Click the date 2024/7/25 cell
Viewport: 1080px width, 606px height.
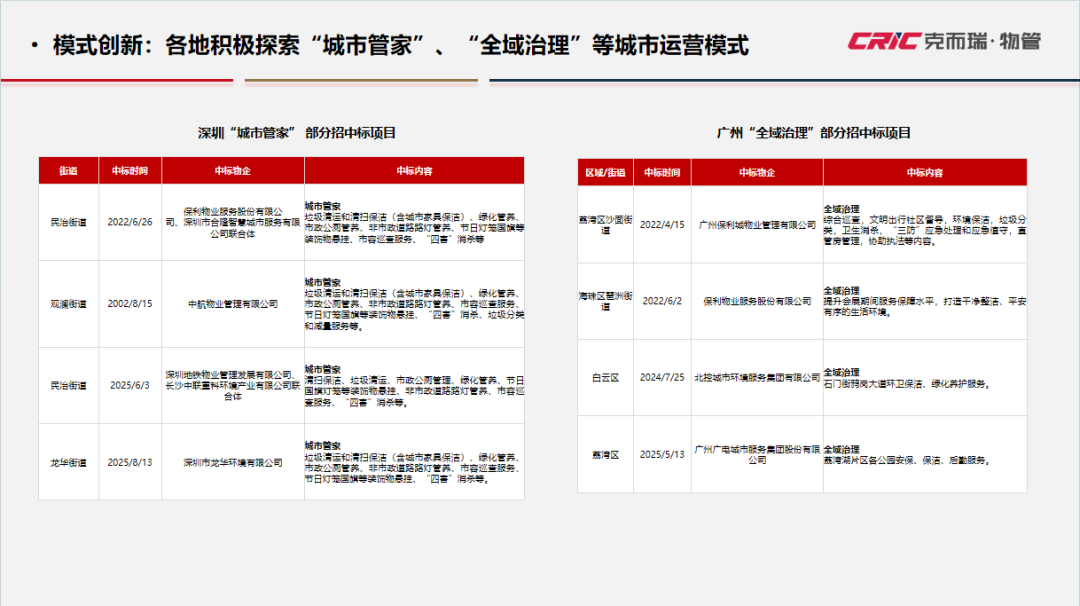[665, 376]
